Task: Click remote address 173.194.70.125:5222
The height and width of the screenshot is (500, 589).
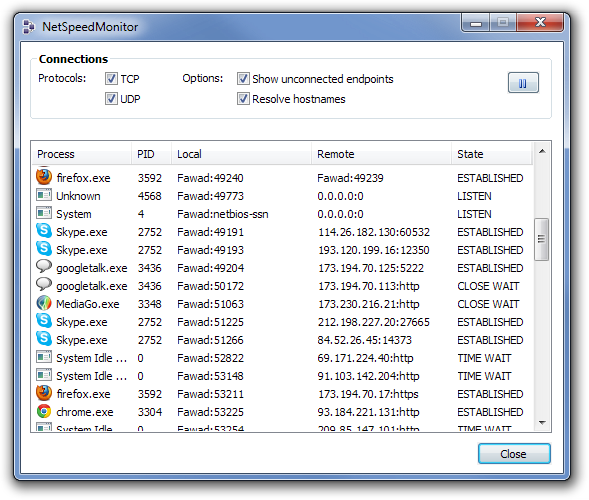Action: point(371,268)
